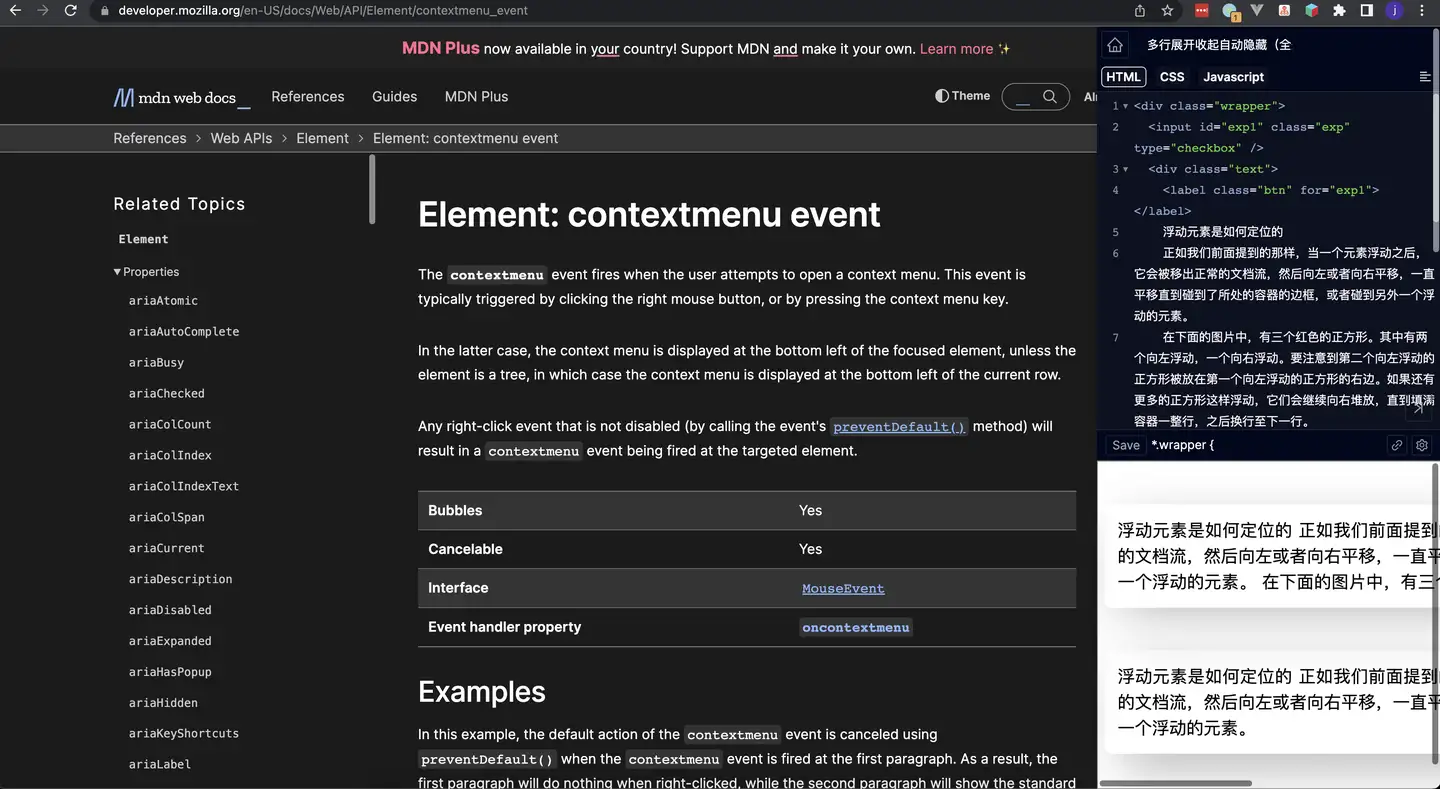The image size is (1440, 789).
Task: Go back in browser history
Action: pyautogui.click(x=15, y=10)
